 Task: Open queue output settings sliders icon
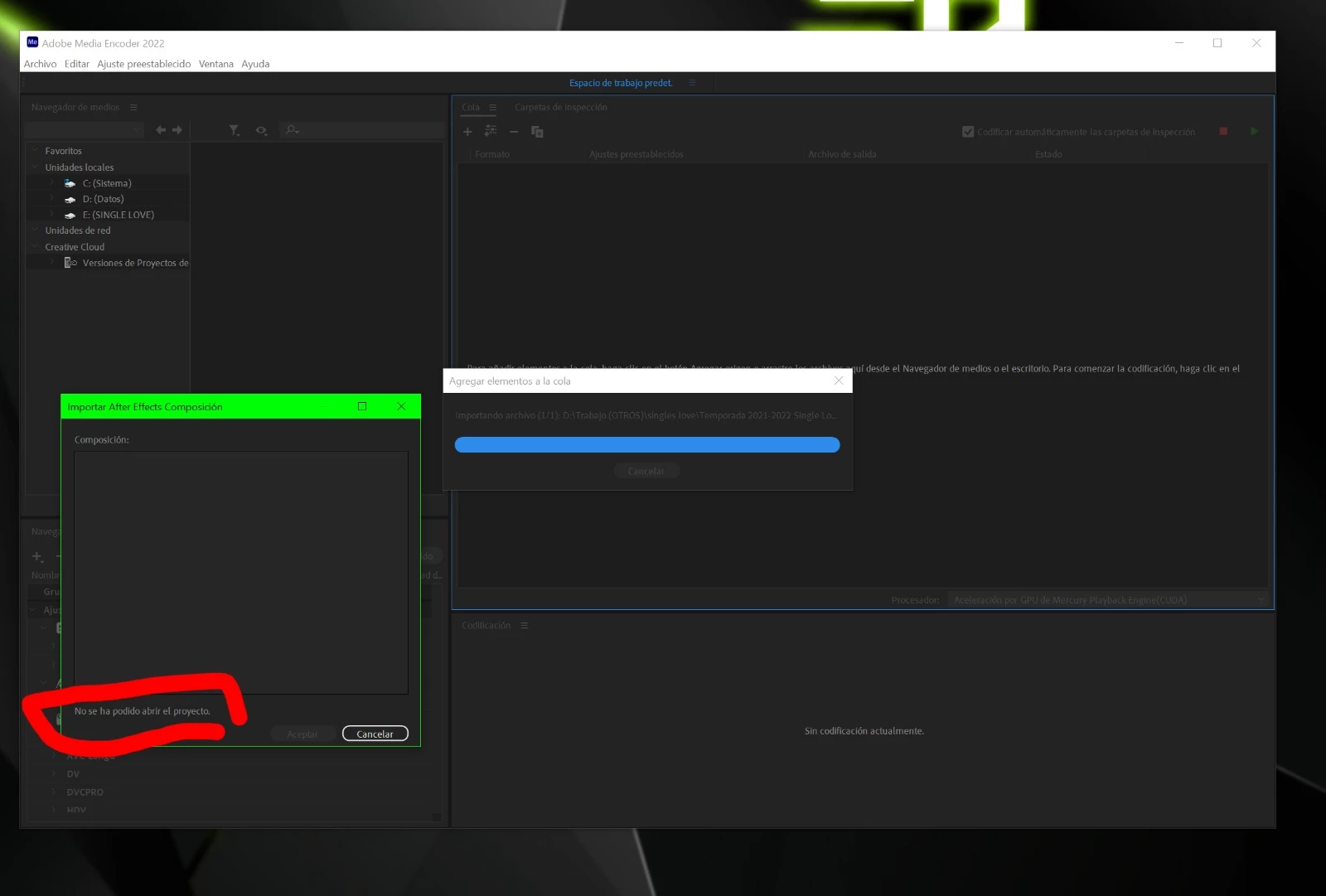click(x=491, y=131)
